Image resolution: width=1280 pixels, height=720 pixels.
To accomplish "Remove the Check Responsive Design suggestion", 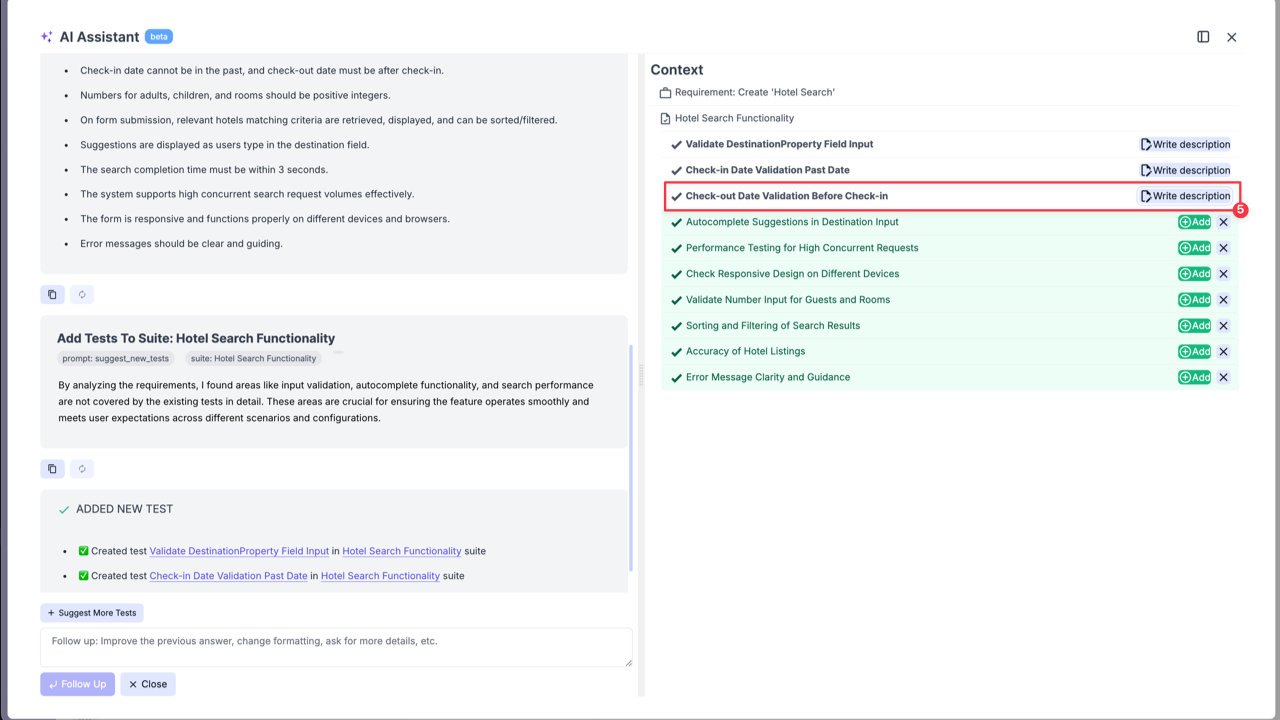I will 1223,273.
